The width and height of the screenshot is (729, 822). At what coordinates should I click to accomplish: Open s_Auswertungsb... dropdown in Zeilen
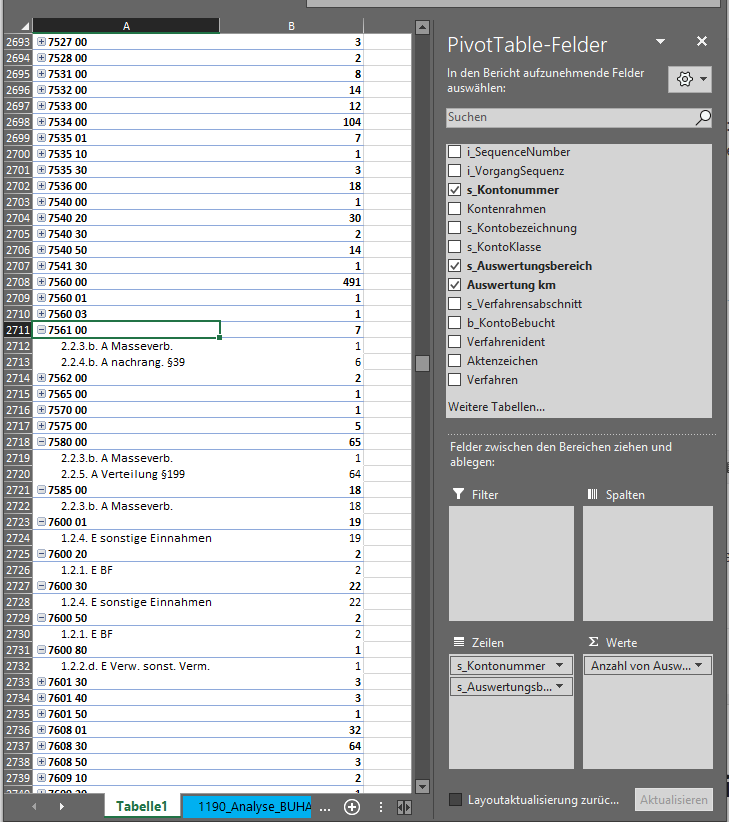560,686
